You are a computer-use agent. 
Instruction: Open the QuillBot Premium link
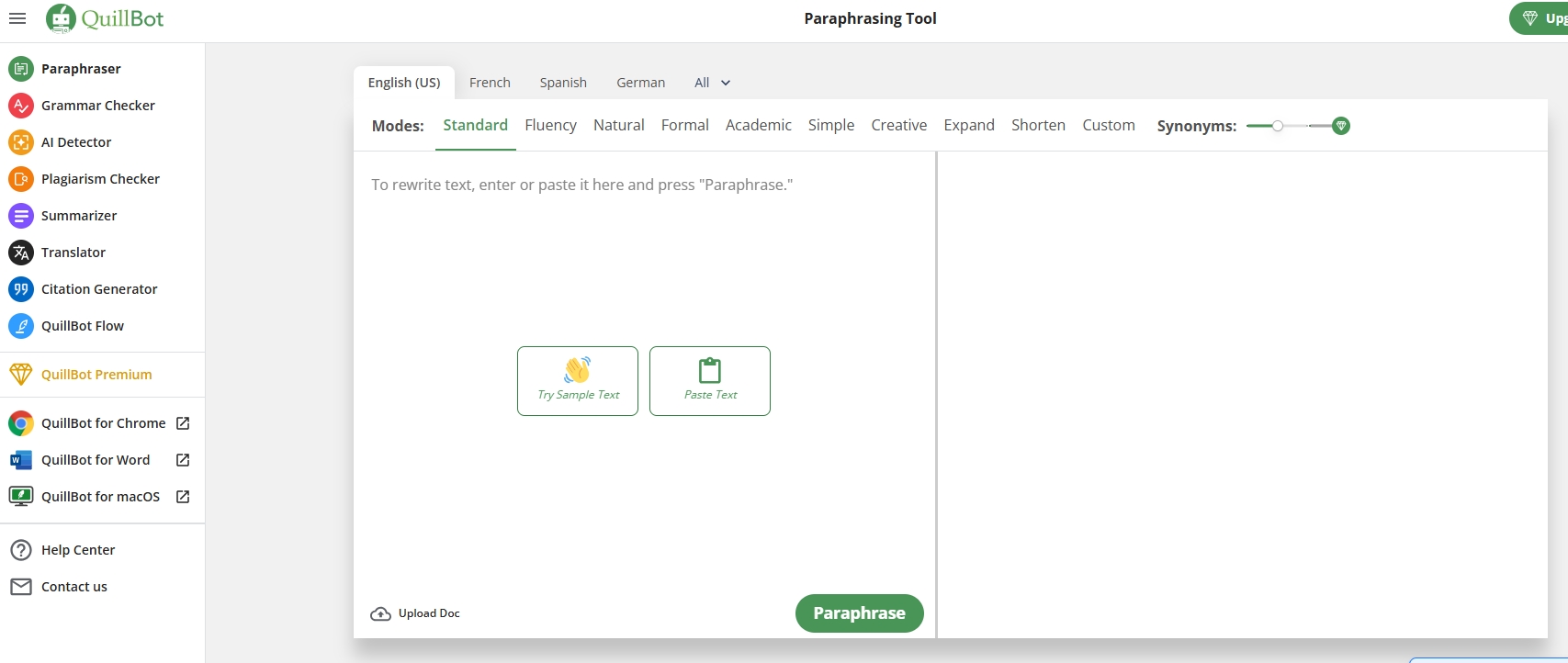click(96, 375)
